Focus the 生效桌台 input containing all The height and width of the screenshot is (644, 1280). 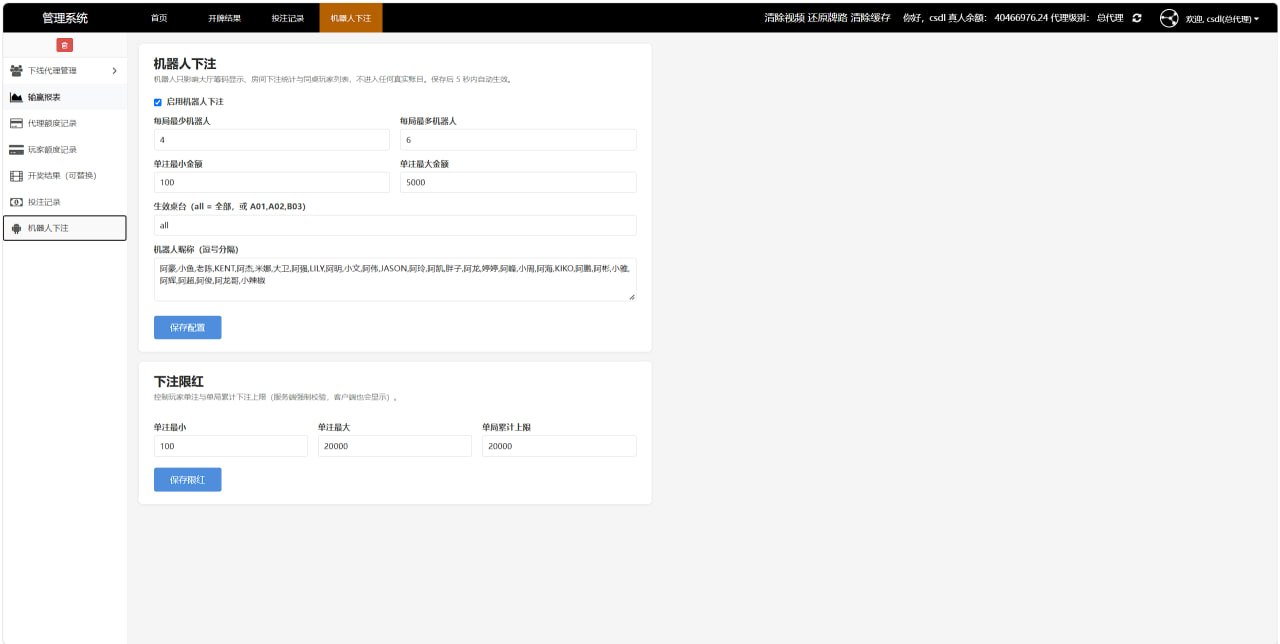[395, 225]
